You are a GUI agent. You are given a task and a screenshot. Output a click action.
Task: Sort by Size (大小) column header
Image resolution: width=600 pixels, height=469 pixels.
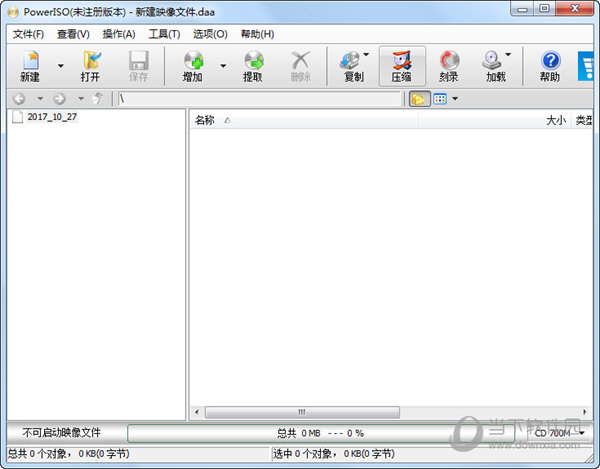coord(494,121)
